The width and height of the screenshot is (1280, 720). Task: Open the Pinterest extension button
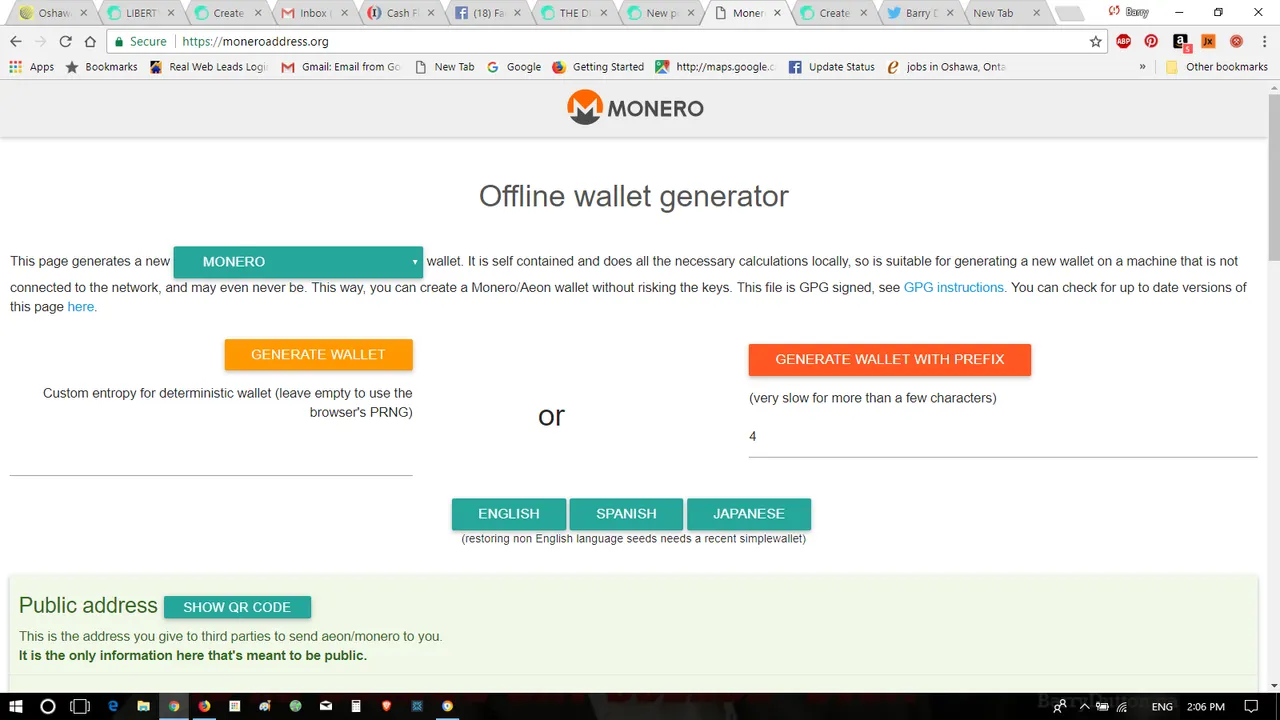[1151, 41]
